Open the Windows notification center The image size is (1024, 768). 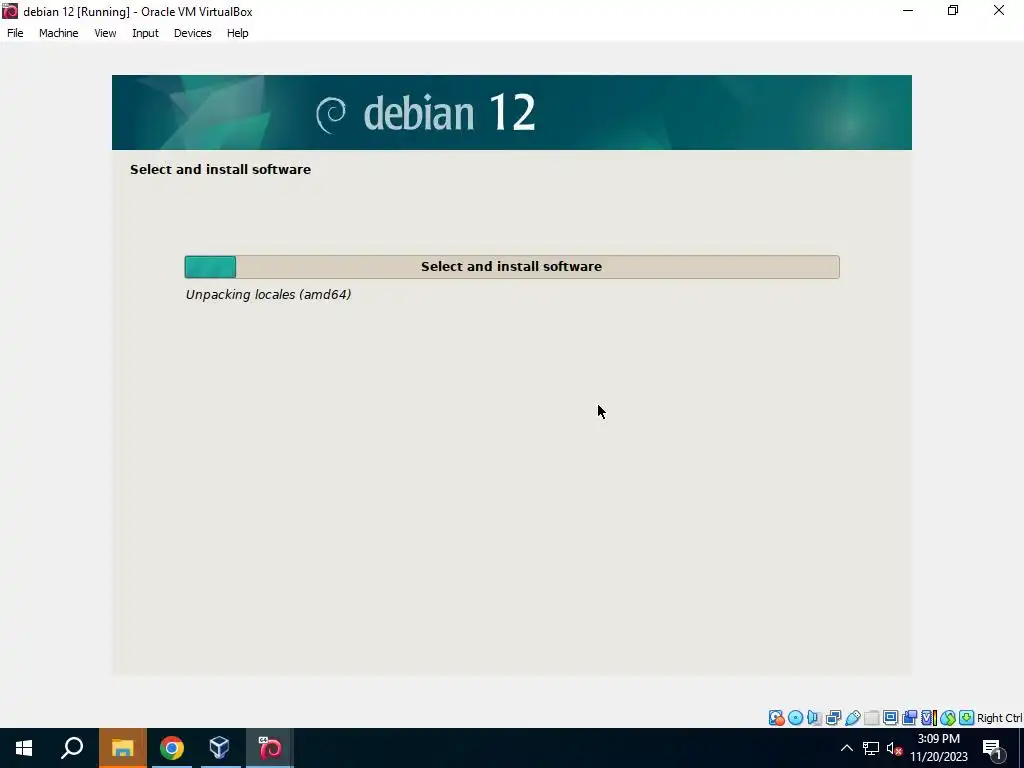[993, 748]
